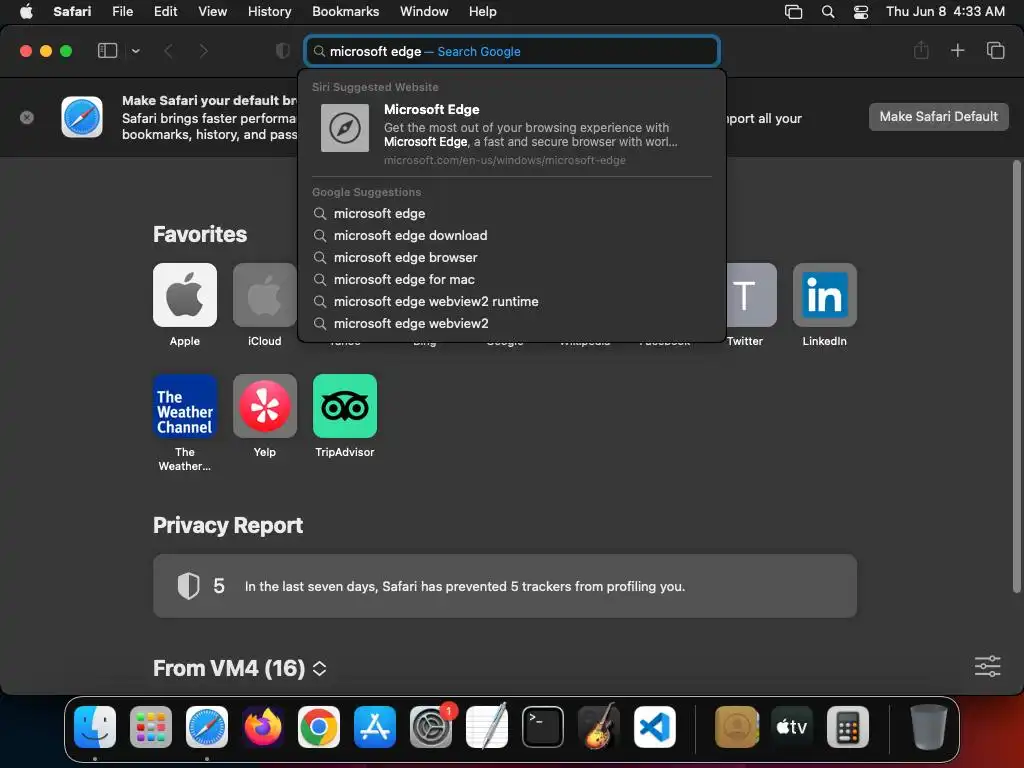1024x768 pixels.
Task: Open the Share button in toolbar
Action: (921, 50)
